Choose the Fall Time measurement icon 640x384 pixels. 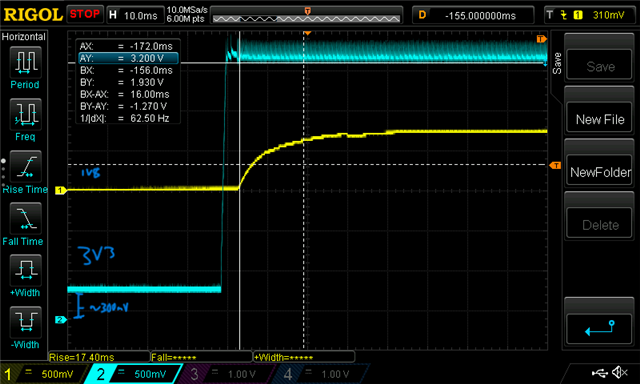[x=25, y=218]
